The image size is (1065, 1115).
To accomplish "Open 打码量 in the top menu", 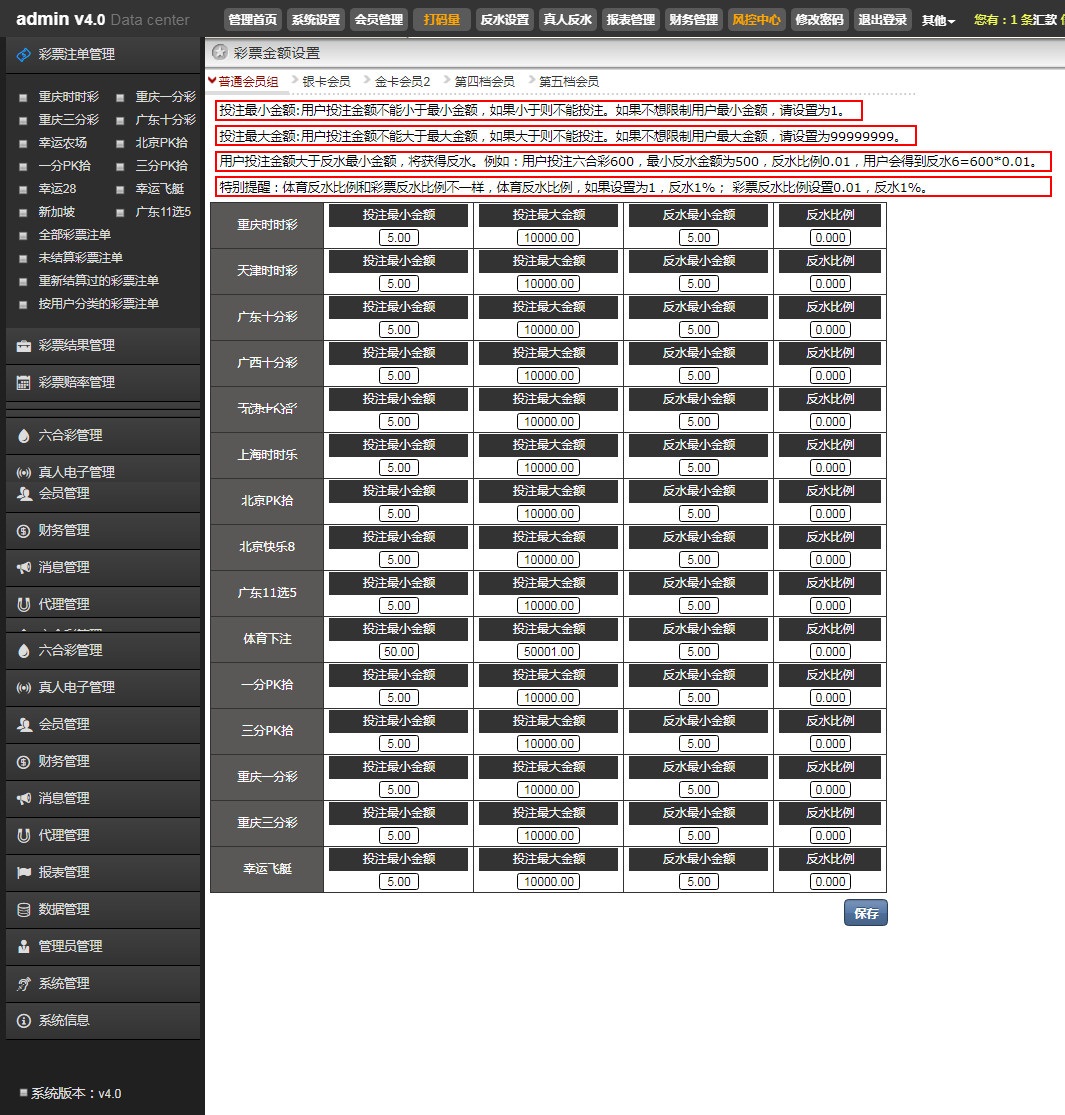I will tap(441, 19).
